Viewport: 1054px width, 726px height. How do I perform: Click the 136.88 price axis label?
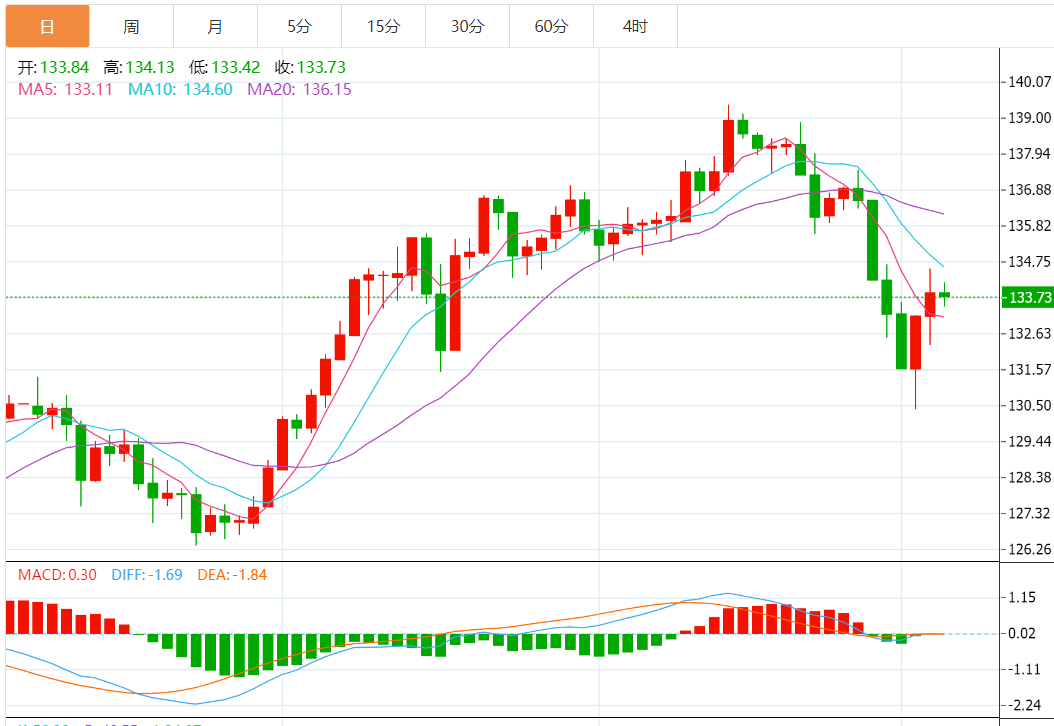coord(1030,190)
